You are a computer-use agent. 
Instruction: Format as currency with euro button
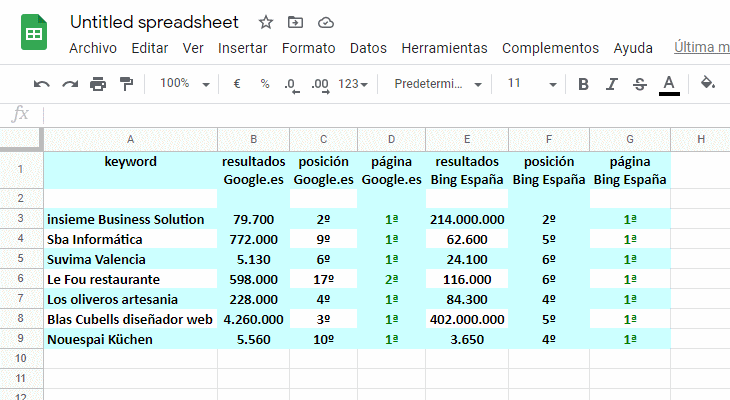(237, 84)
